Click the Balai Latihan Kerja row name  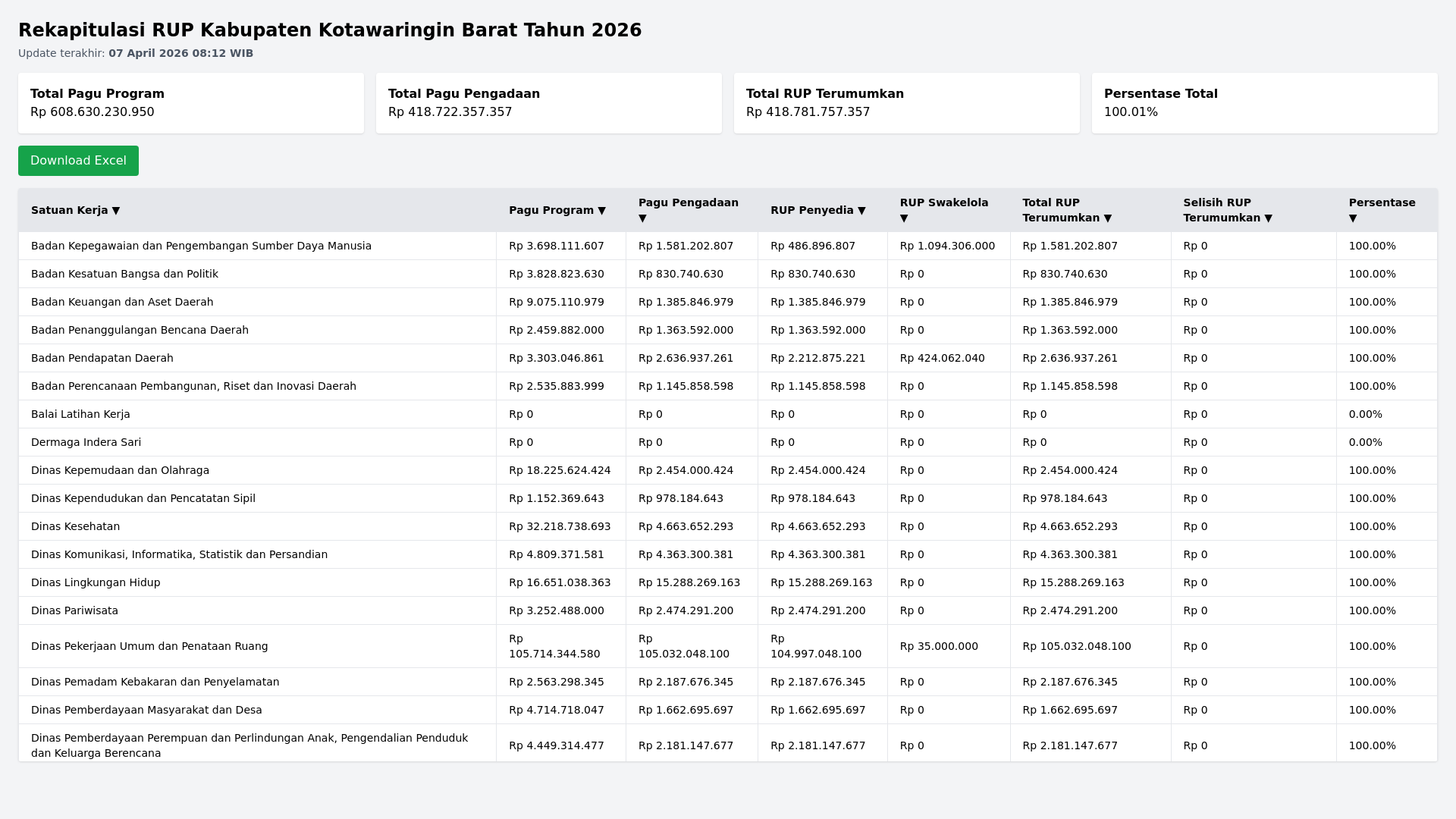[x=80, y=414]
